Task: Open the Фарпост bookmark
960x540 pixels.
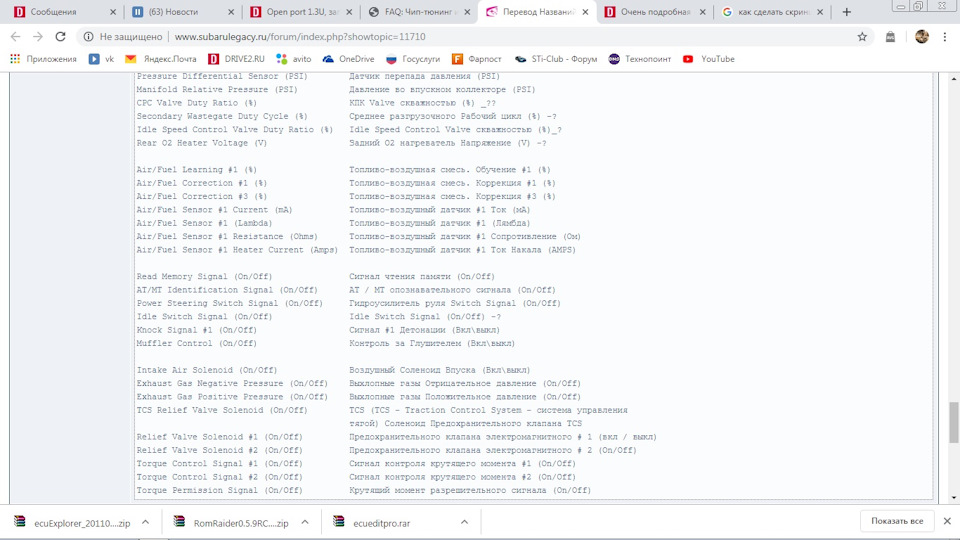Action: click(477, 59)
